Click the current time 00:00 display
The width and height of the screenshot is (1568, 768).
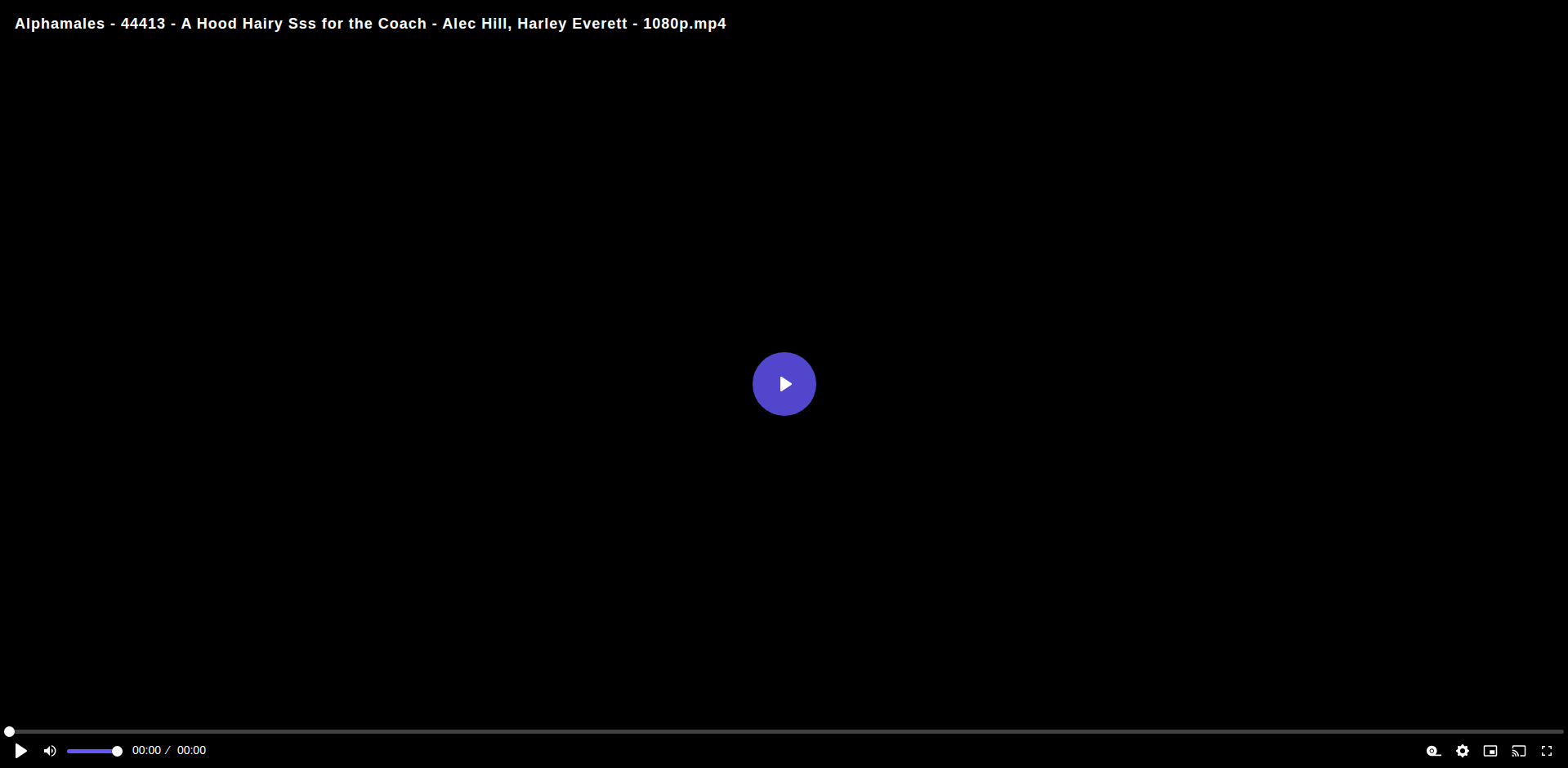point(146,750)
